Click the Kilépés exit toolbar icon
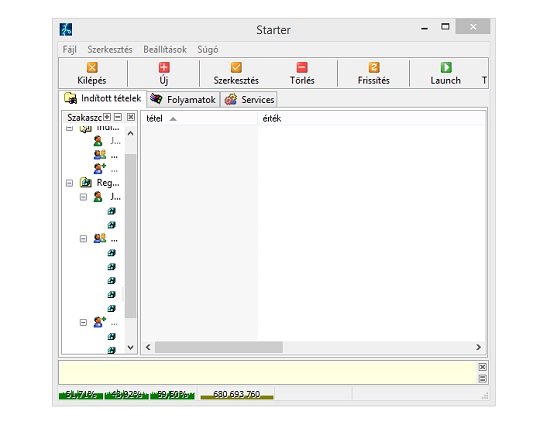This screenshot has width=550, height=425. [92, 67]
